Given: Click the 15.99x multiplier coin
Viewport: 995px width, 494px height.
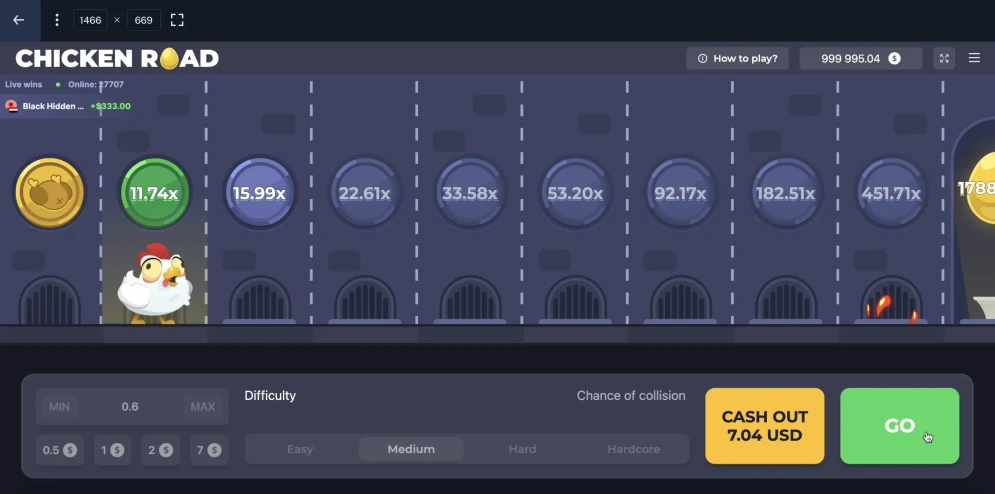Looking at the screenshot, I should click(260, 193).
